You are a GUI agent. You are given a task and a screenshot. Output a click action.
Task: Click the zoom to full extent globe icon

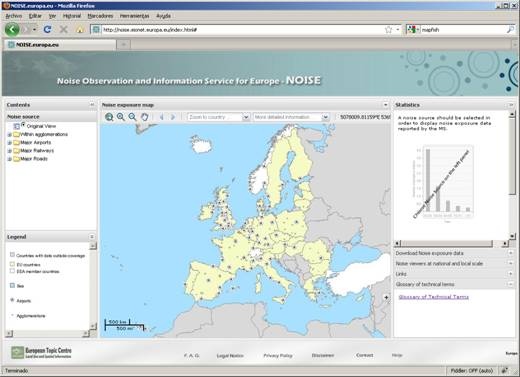point(109,117)
